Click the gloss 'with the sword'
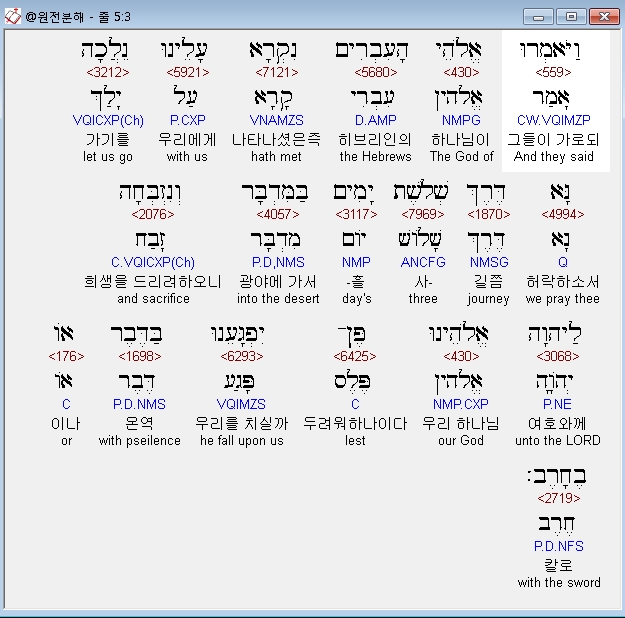 coord(559,583)
